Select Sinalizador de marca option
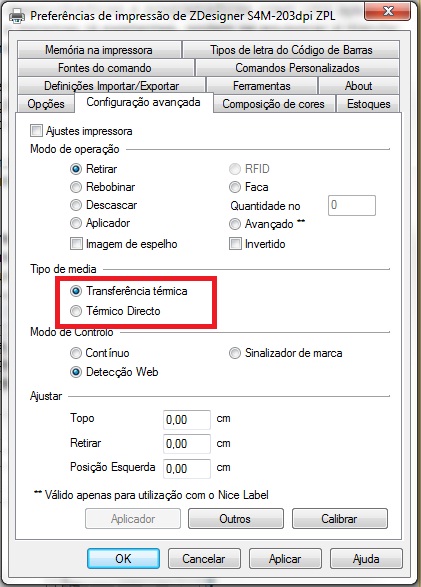The width and height of the screenshot is (421, 587). pos(235,353)
